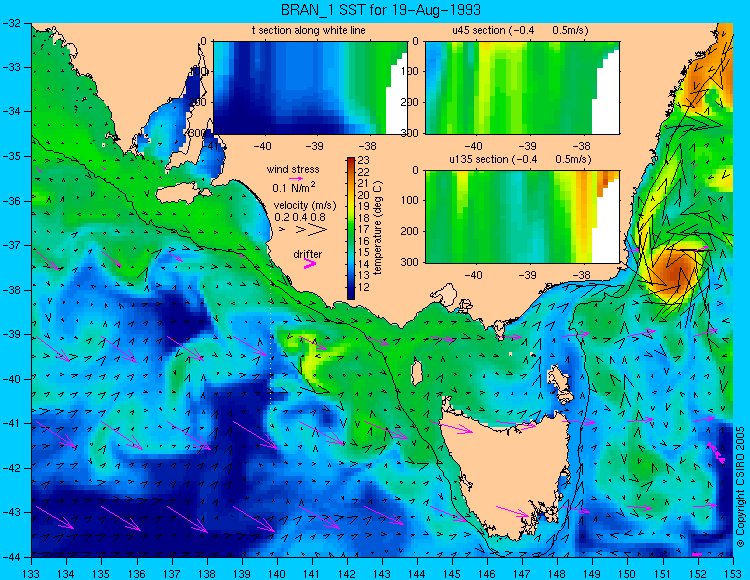Click the magenta drifter marker in the legend
Viewport: 750px width, 580px height.
(x=309, y=264)
